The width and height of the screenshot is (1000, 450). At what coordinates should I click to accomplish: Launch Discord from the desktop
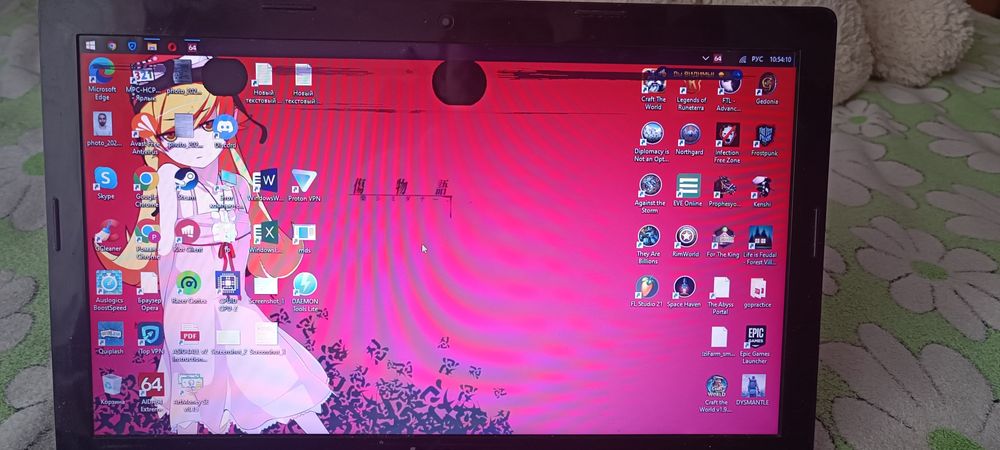click(x=225, y=132)
